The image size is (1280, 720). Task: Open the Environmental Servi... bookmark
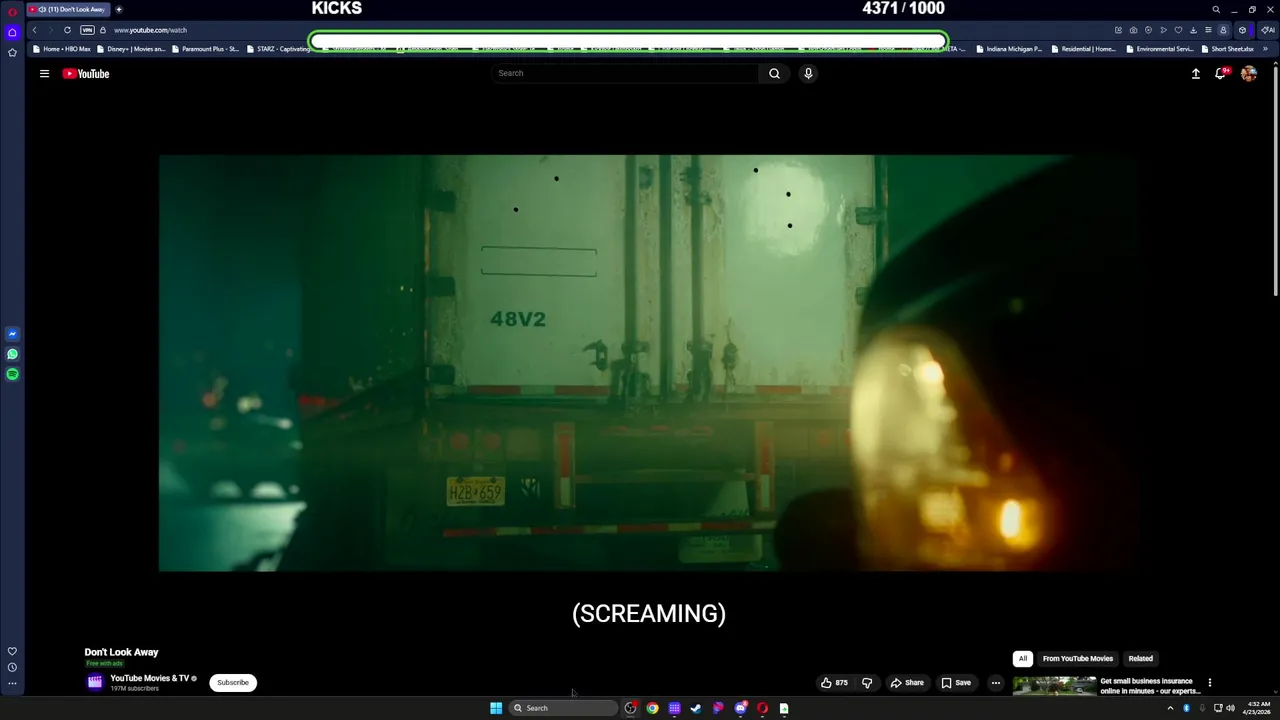[1160, 49]
